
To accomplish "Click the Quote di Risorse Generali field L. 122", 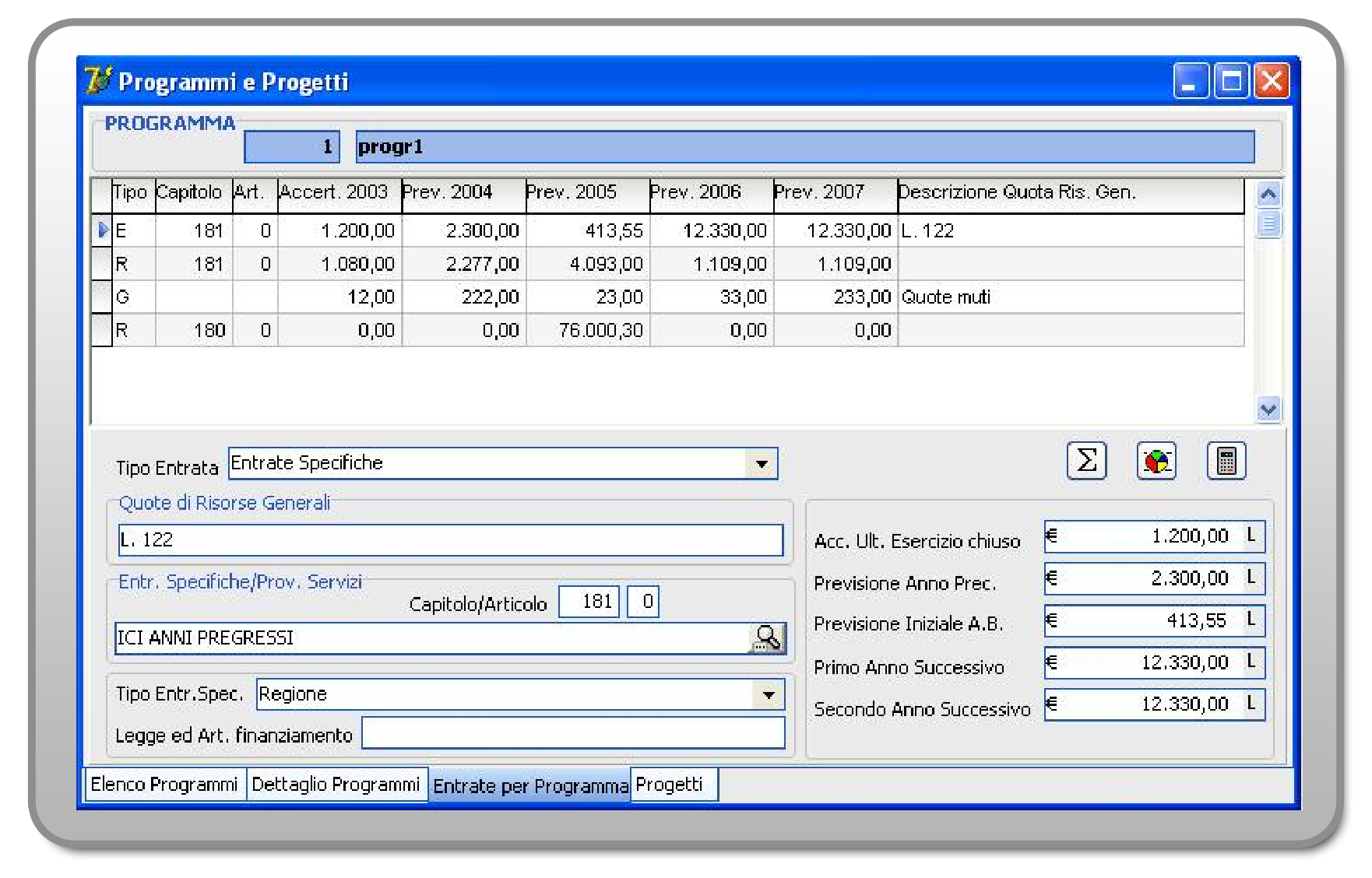I will coord(450,540).
